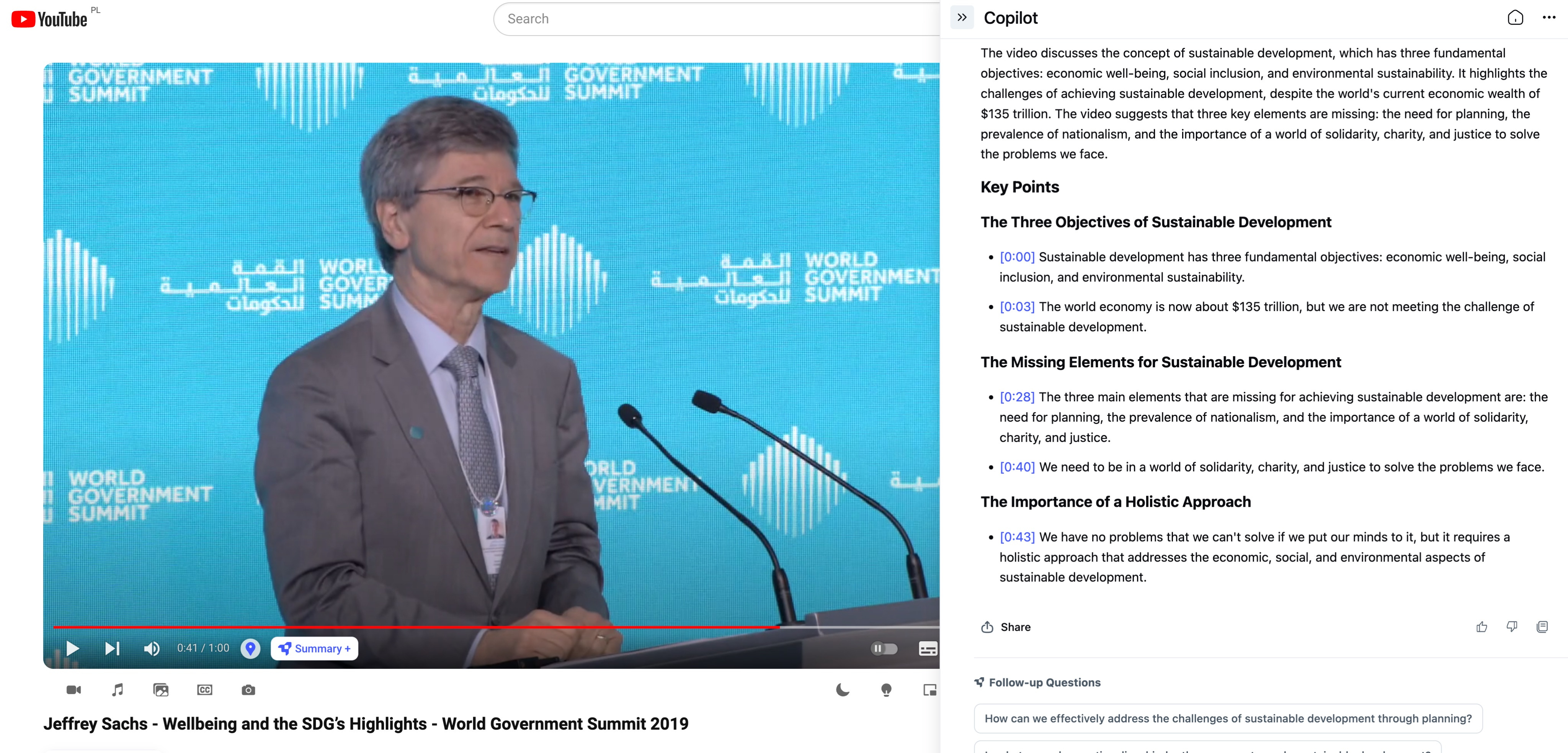The image size is (1568, 753).
Task: Click the red video progress bar
Action: click(x=416, y=626)
